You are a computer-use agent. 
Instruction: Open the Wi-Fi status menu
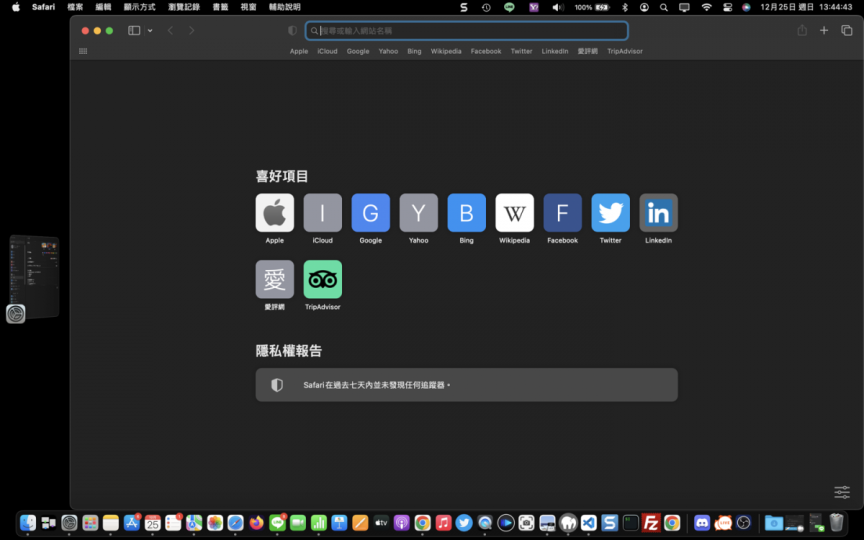pyautogui.click(x=706, y=7)
